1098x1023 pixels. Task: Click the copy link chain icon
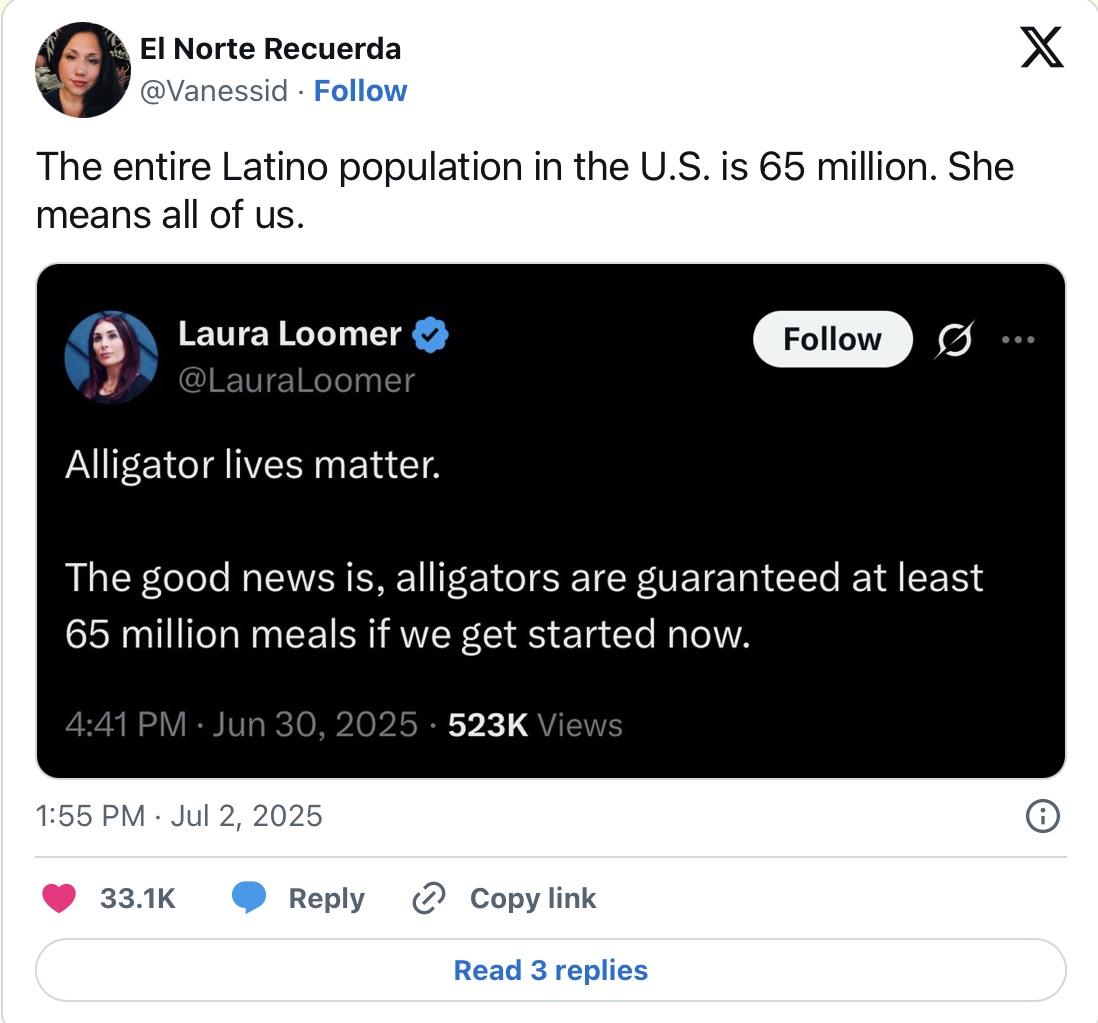429,898
